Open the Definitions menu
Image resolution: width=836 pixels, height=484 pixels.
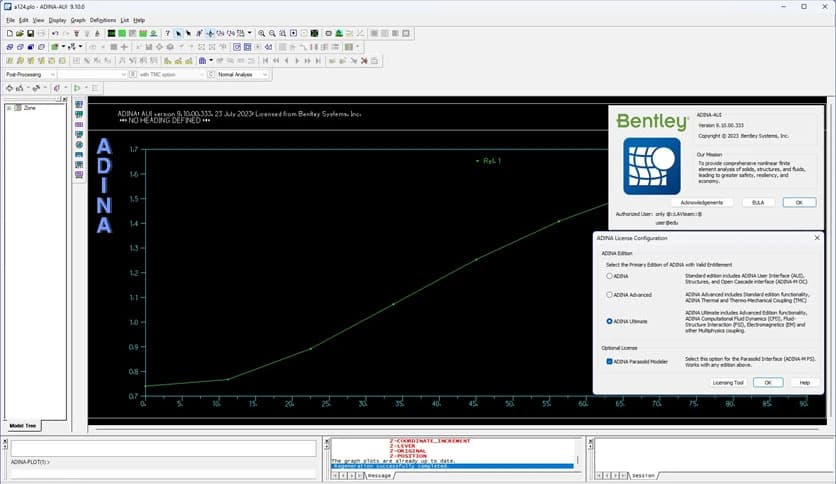[102, 20]
